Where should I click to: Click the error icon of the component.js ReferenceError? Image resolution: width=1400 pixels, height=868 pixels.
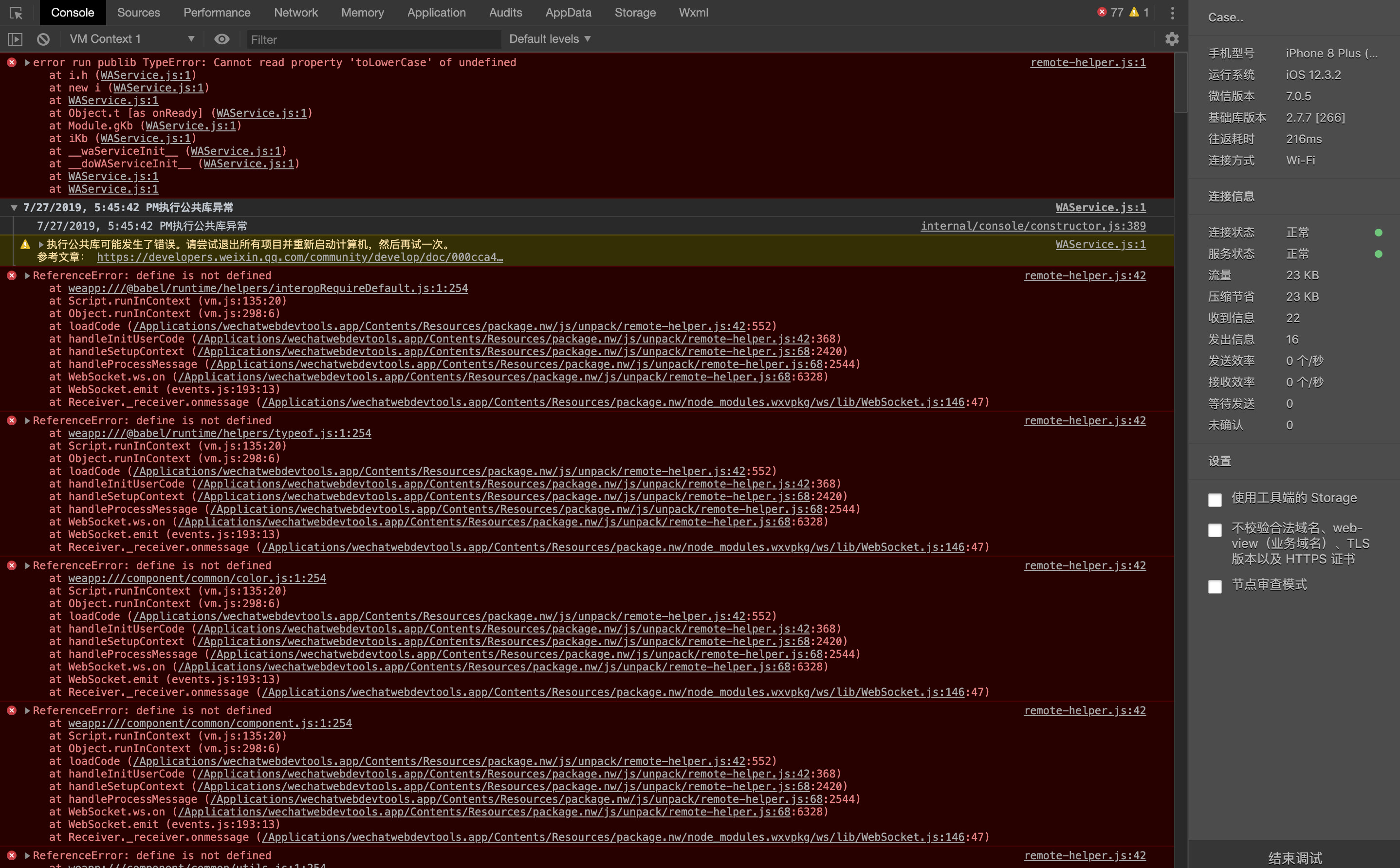pos(12,711)
